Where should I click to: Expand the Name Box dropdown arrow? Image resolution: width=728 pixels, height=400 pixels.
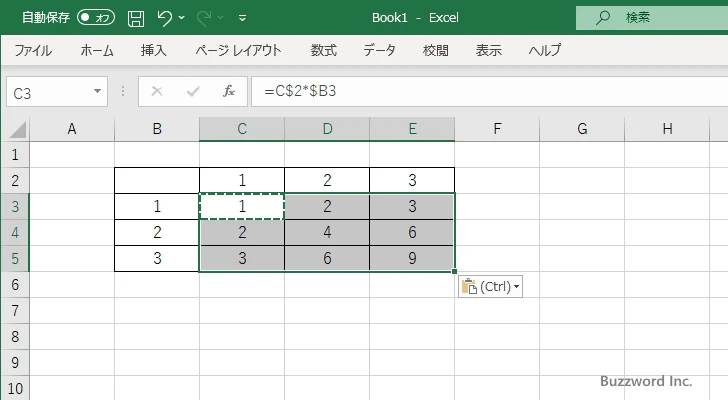click(x=98, y=91)
